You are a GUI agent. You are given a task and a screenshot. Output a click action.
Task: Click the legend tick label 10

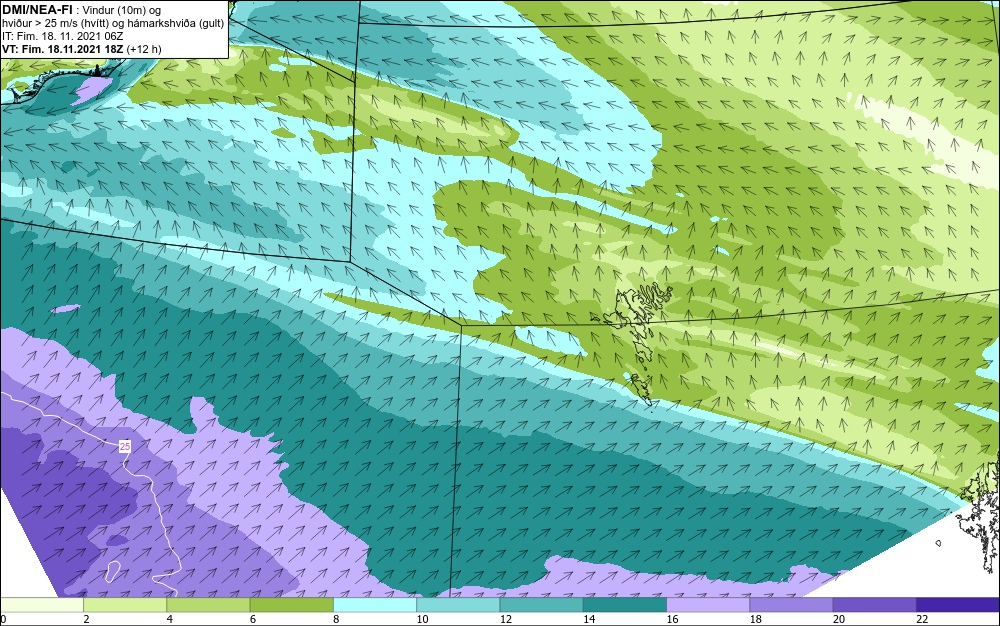click(422, 619)
